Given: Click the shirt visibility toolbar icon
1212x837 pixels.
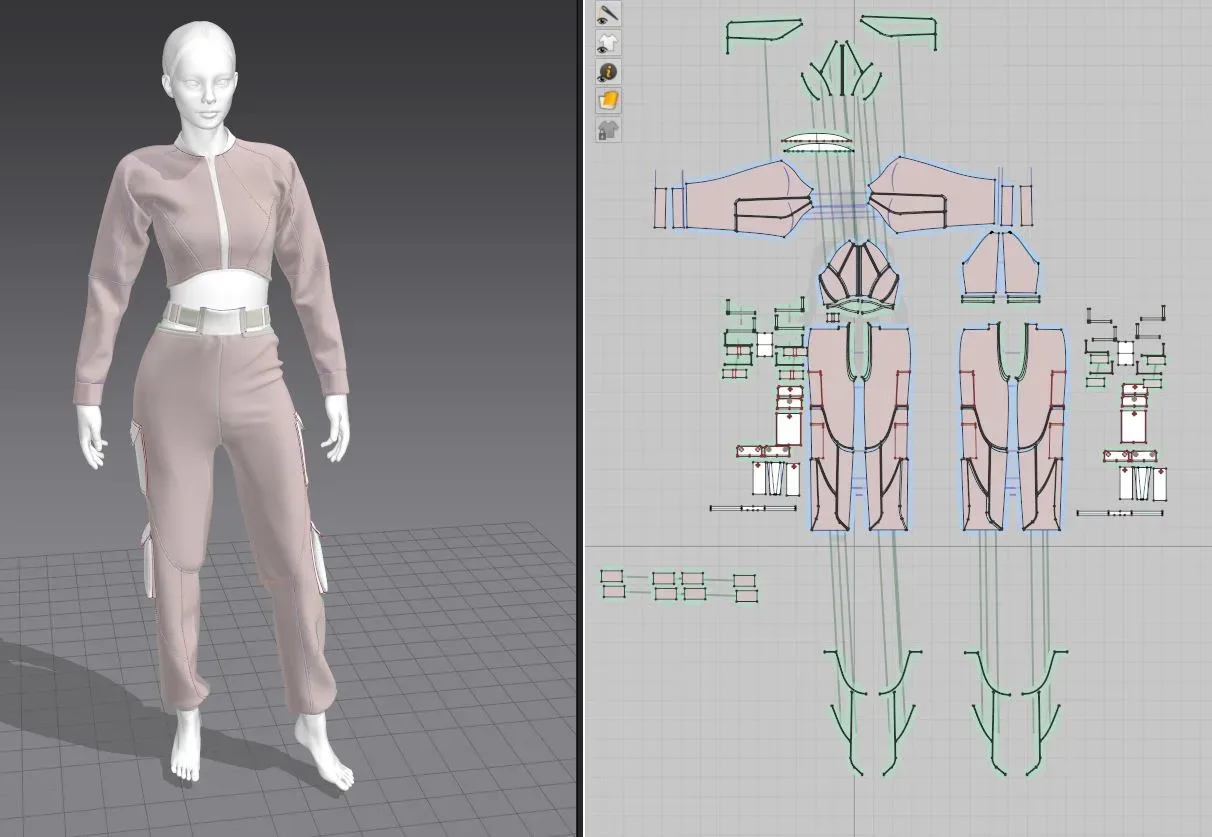Looking at the screenshot, I should click(x=608, y=43).
